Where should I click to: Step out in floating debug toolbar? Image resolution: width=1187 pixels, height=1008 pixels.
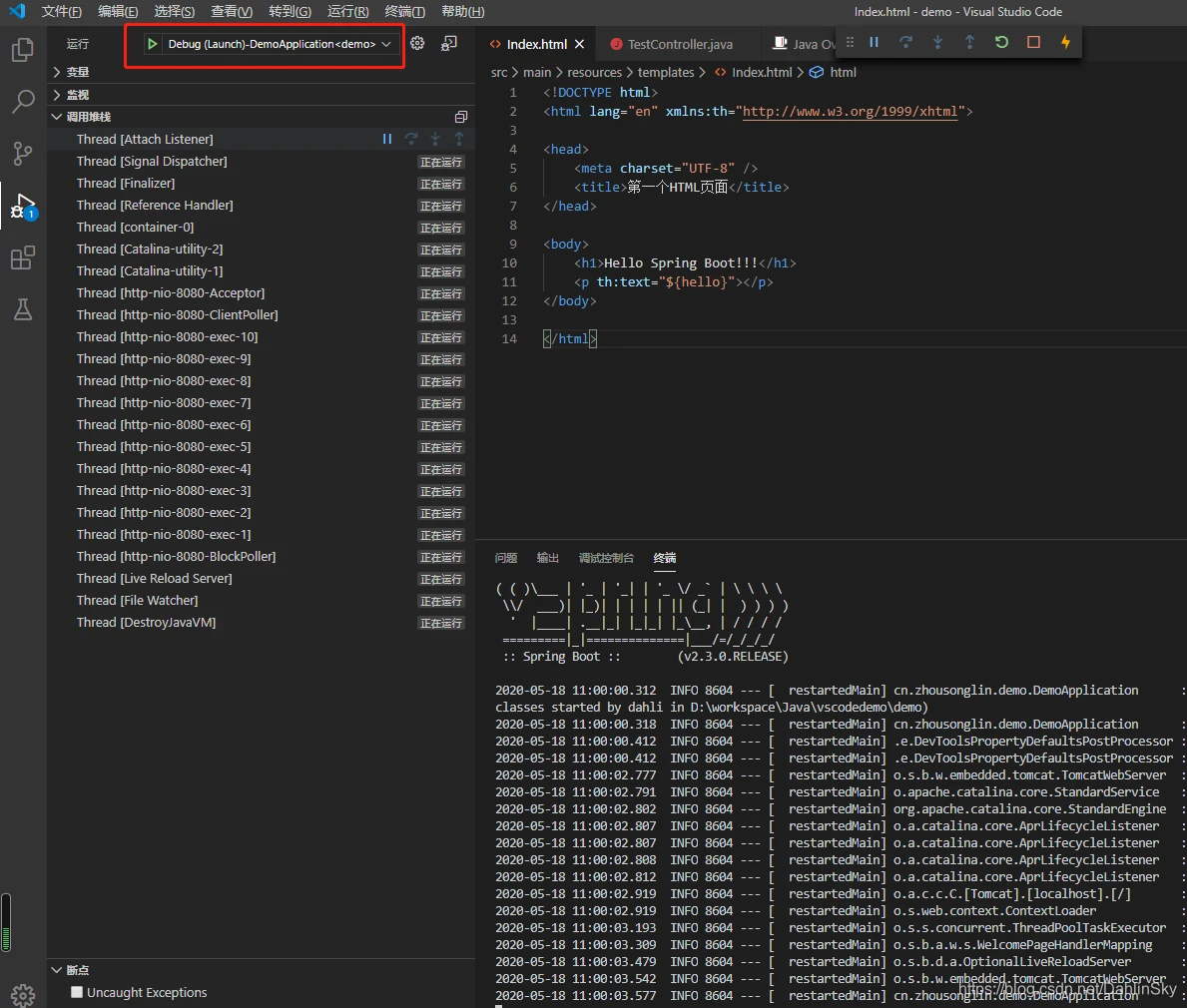[969, 42]
